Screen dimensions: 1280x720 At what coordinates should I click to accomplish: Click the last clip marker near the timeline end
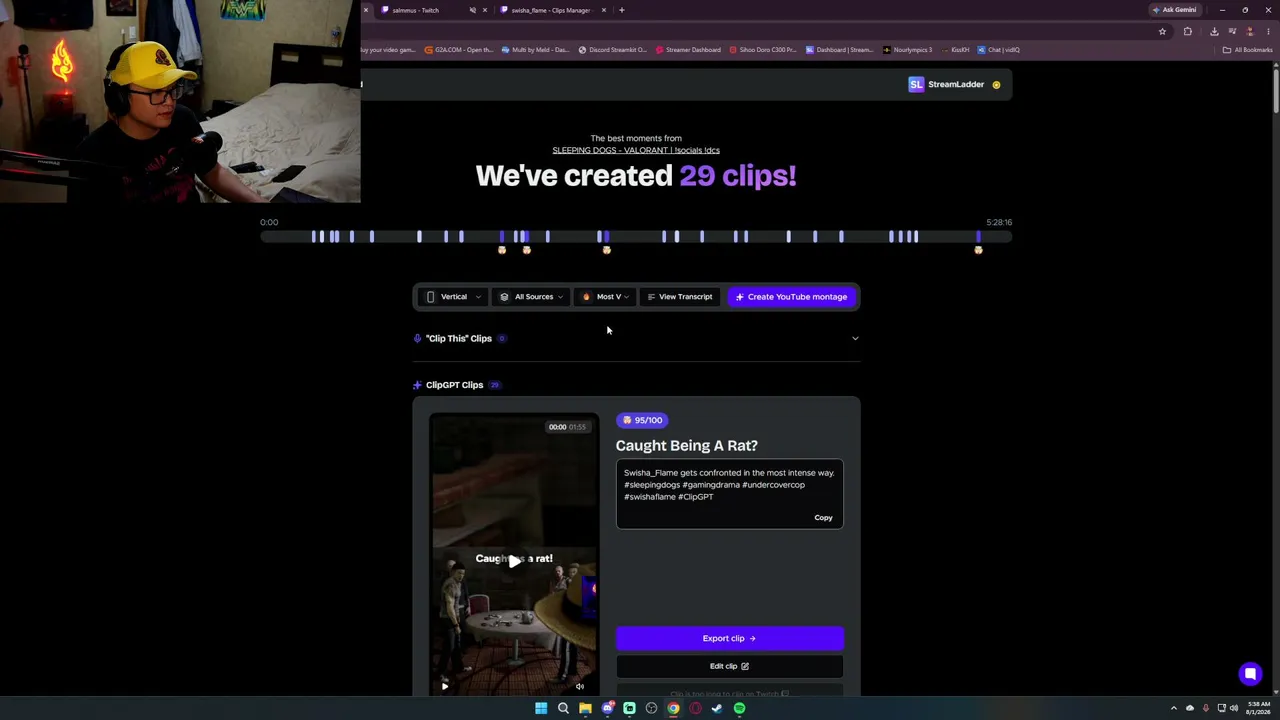[x=978, y=237]
